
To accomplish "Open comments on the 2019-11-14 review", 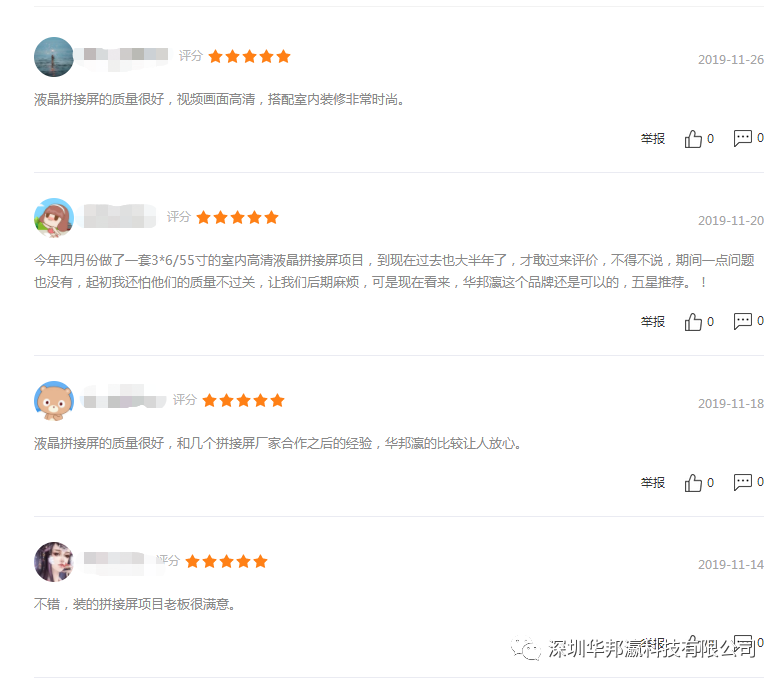I will coord(744,643).
